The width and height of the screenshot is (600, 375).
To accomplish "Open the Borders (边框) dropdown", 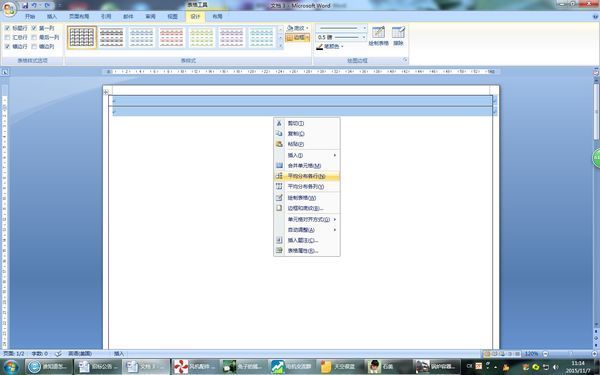I will [297, 38].
